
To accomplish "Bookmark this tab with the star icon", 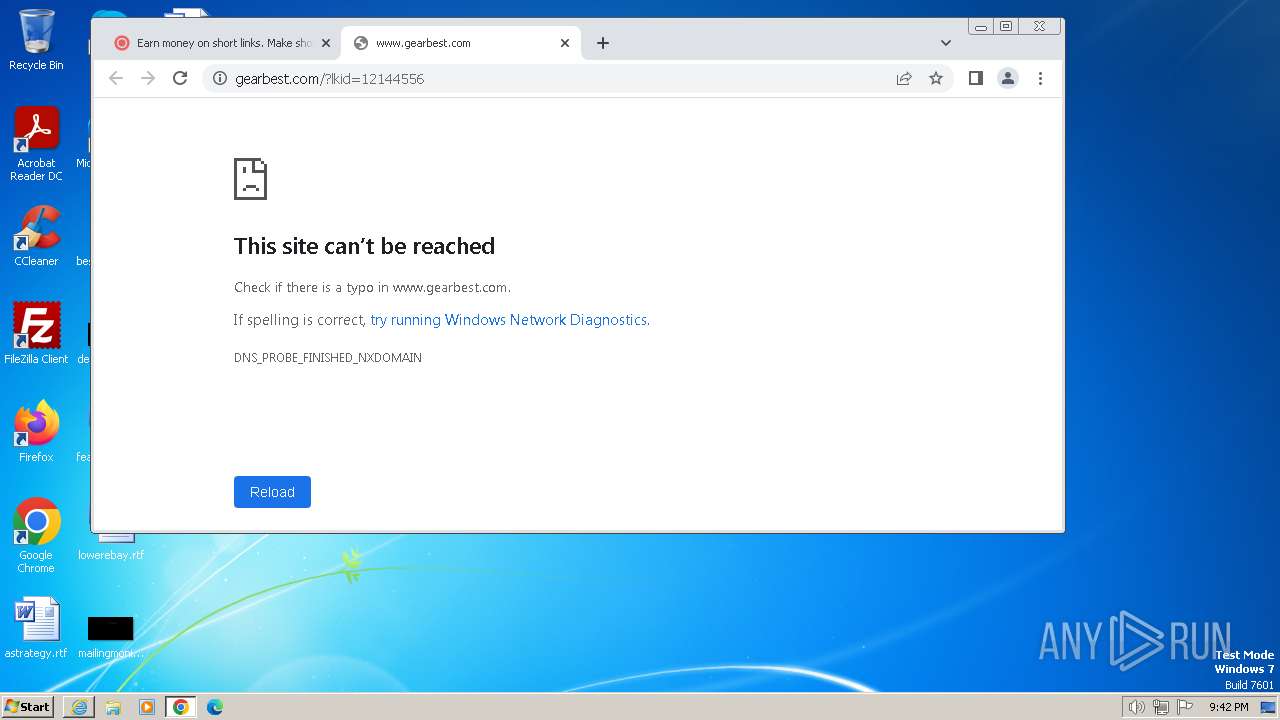I will 936,78.
